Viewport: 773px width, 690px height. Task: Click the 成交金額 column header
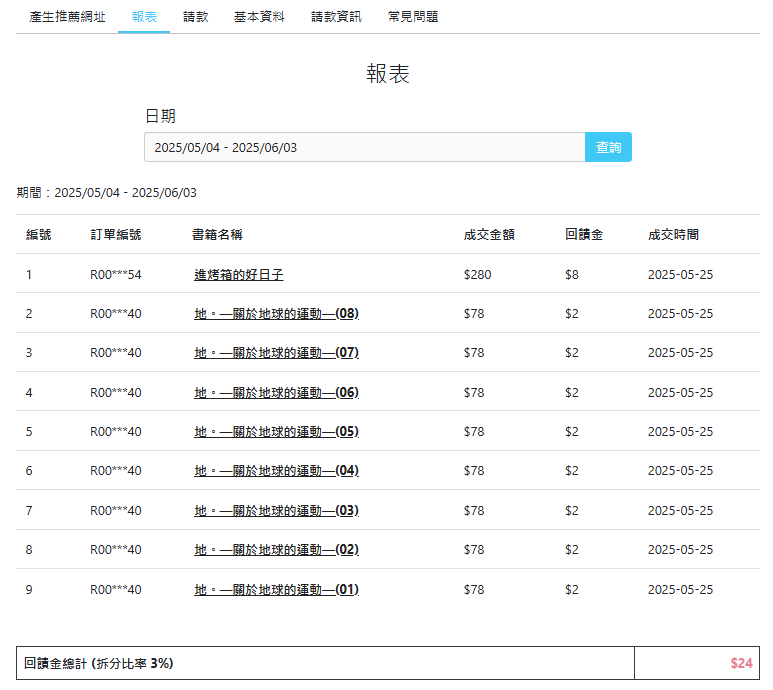tap(489, 235)
